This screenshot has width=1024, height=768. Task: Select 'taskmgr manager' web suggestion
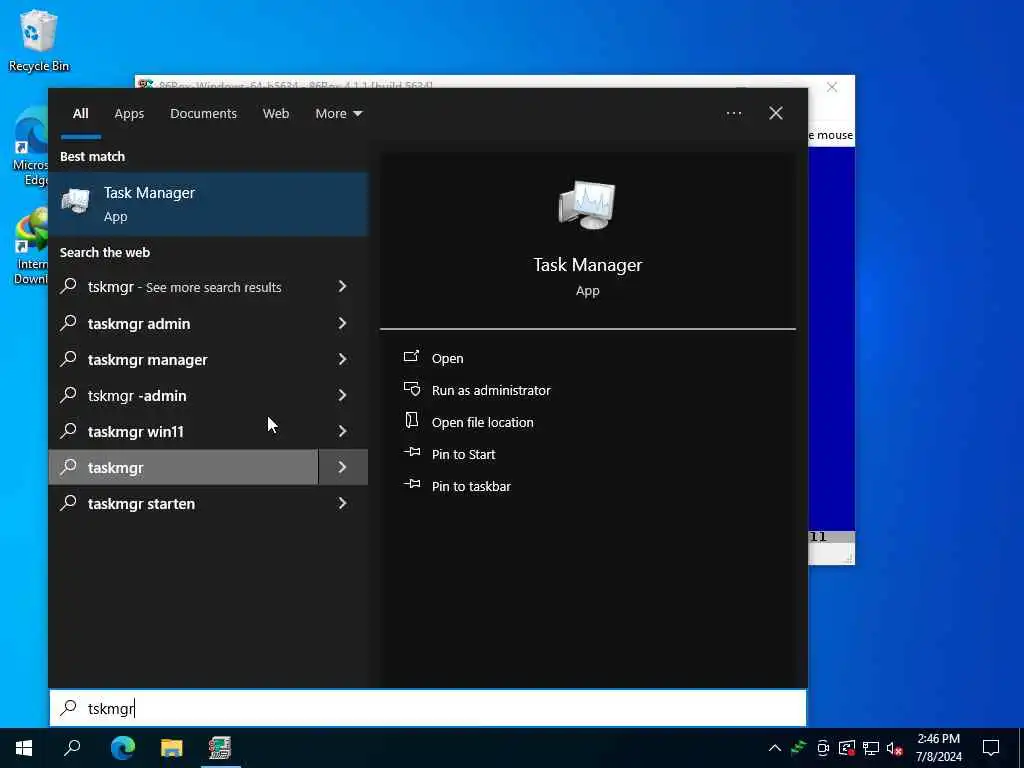click(x=184, y=359)
